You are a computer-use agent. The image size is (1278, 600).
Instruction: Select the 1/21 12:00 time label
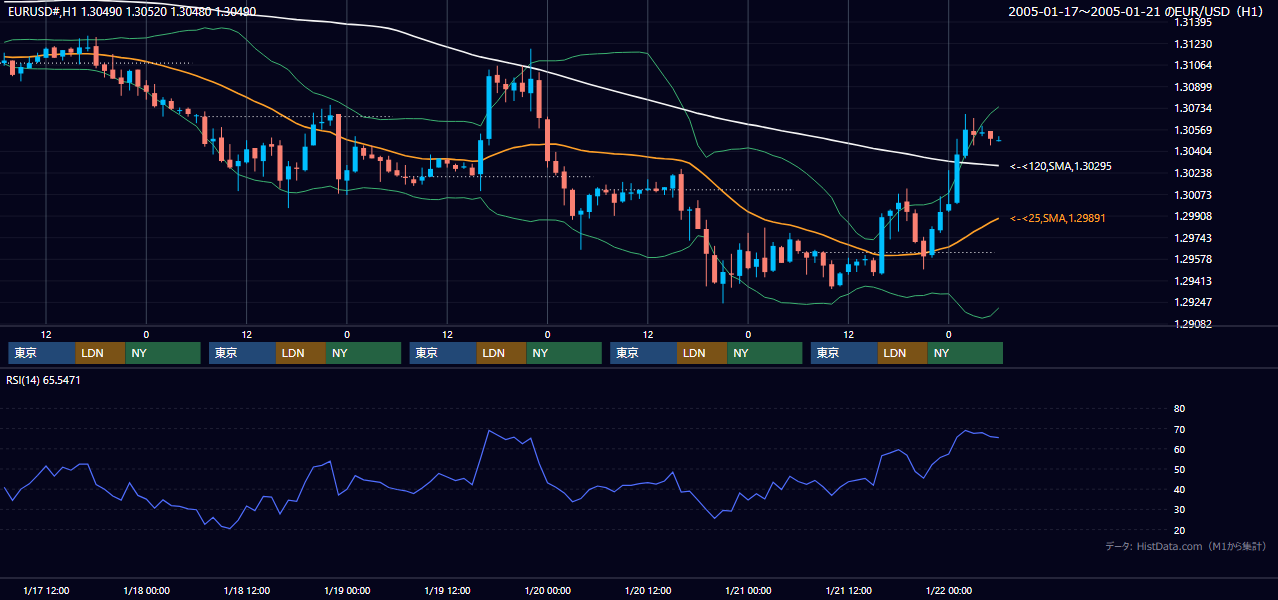pos(848,591)
